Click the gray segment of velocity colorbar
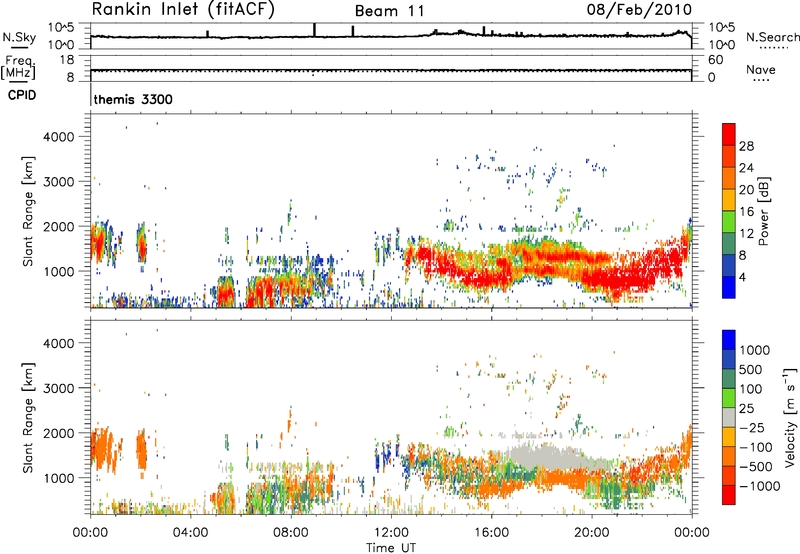The image size is (800, 554). (729, 417)
